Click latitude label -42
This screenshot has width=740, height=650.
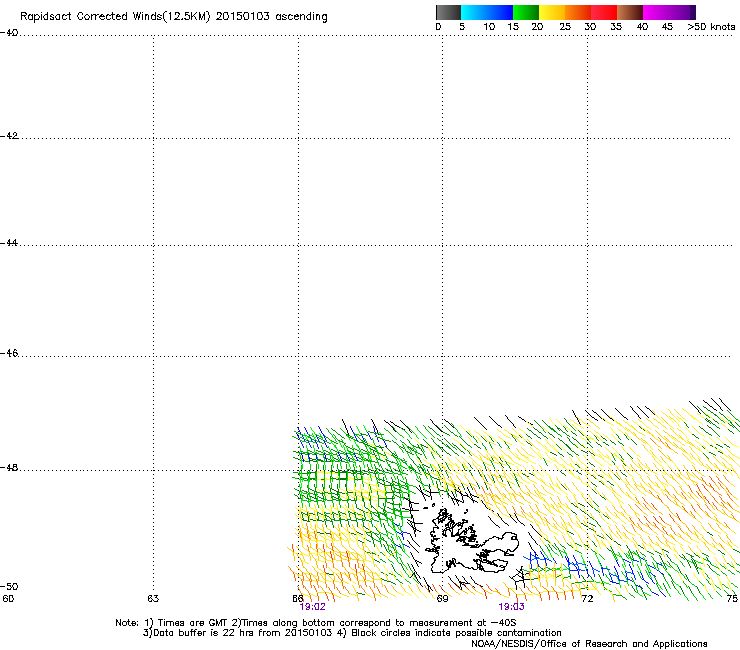pyautogui.click(x=9, y=136)
